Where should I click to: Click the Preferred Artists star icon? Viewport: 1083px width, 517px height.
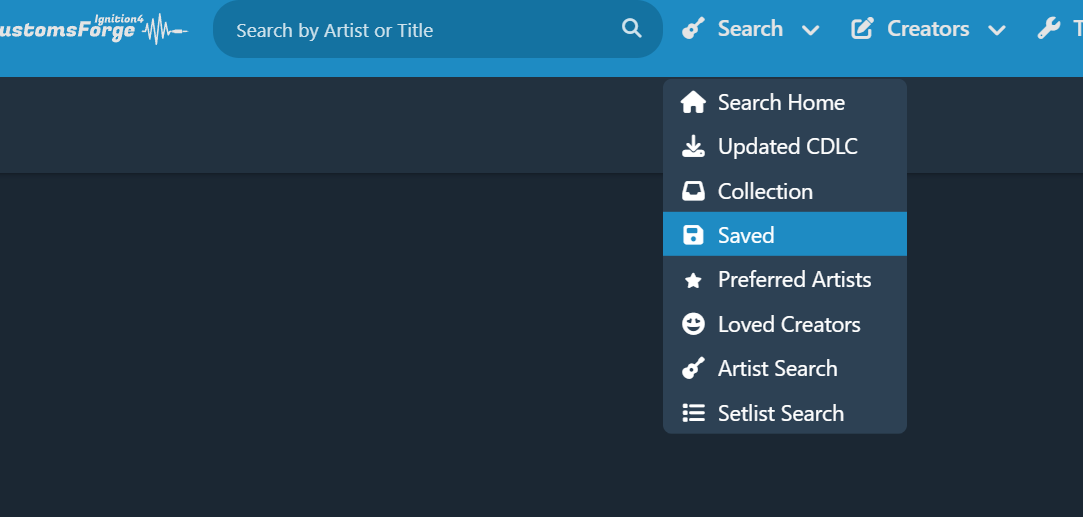click(693, 280)
